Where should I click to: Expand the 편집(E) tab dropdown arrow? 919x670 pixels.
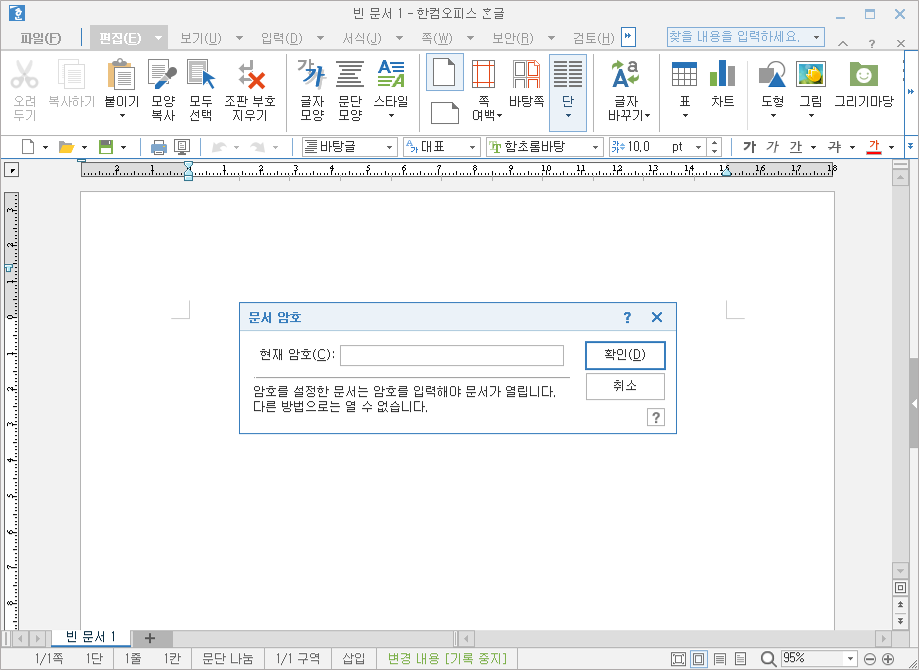158,39
